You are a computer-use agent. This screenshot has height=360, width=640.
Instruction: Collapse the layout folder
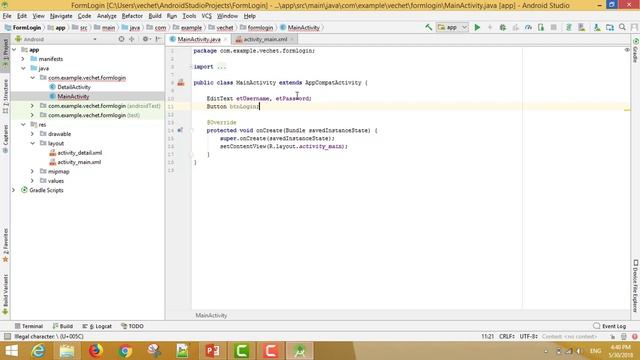32,143
